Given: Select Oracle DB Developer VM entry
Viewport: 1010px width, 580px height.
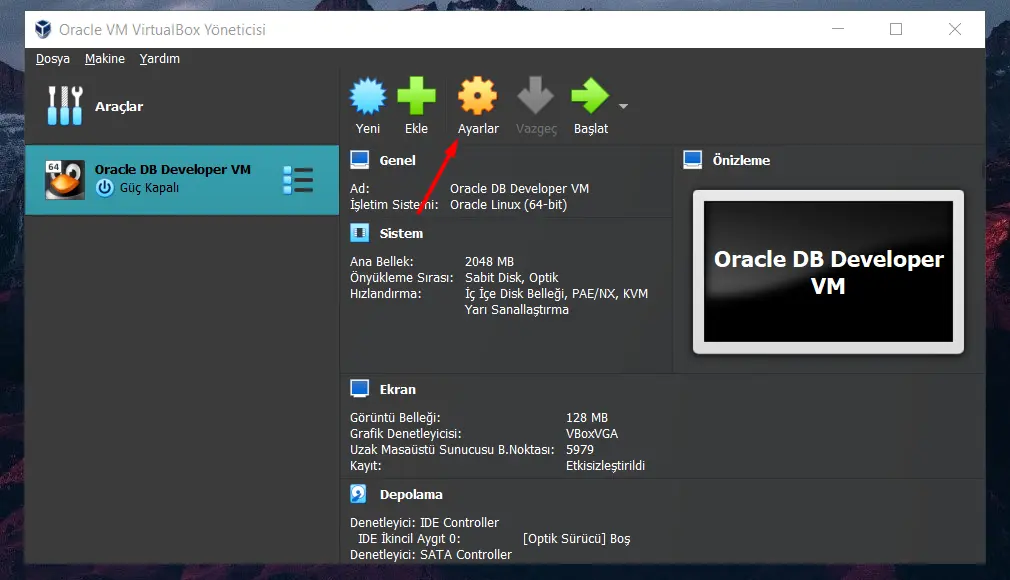Looking at the screenshot, I should (172, 179).
